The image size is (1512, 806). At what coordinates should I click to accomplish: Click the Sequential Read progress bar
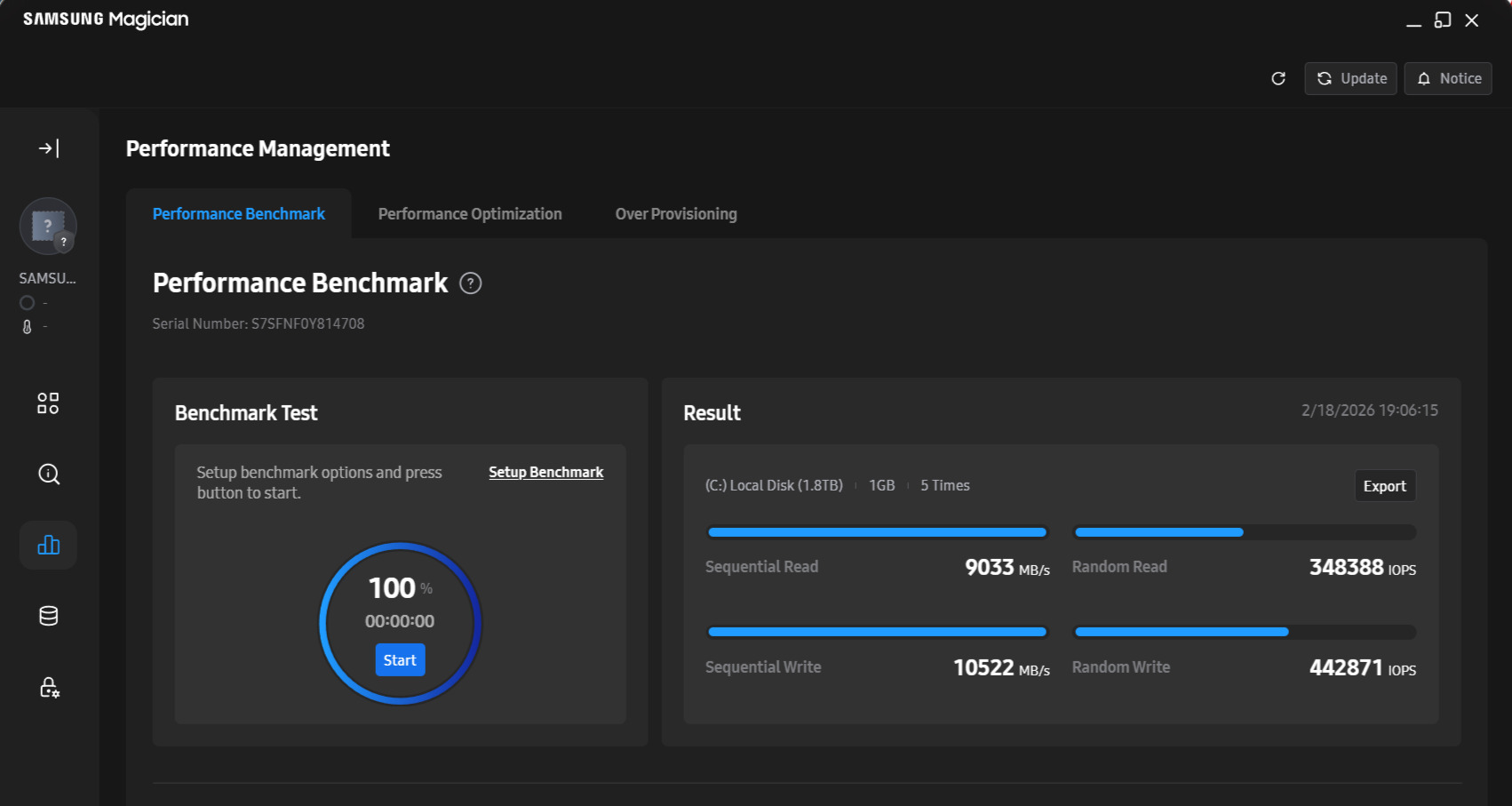(877, 532)
